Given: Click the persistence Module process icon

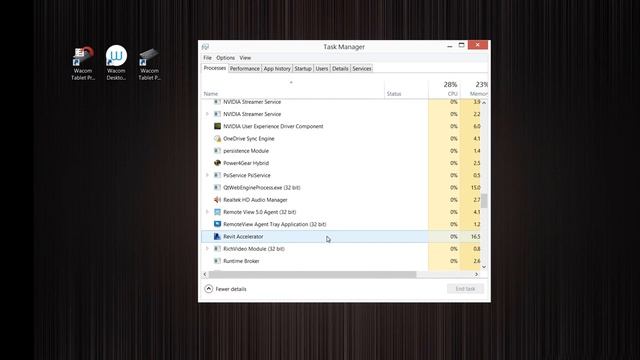Looking at the screenshot, I should point(218,151).
